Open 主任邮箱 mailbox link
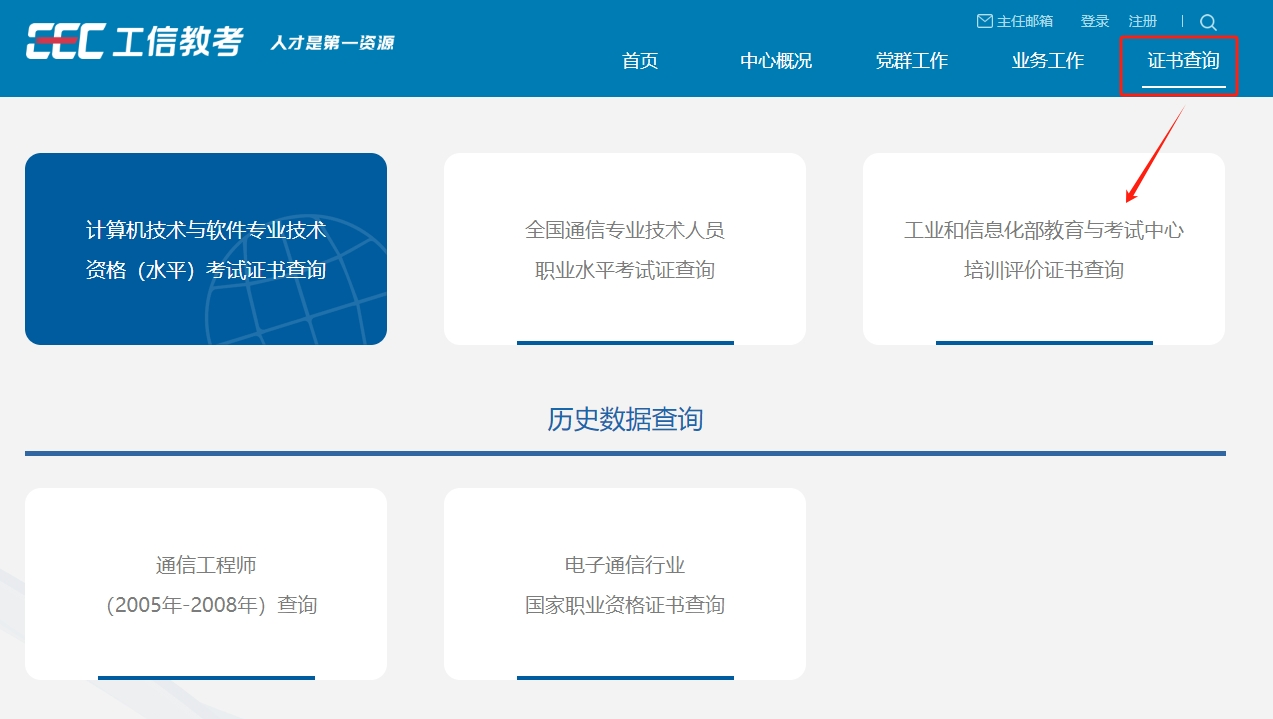This screenshot has width=1273, height=719. point(1015,21)
